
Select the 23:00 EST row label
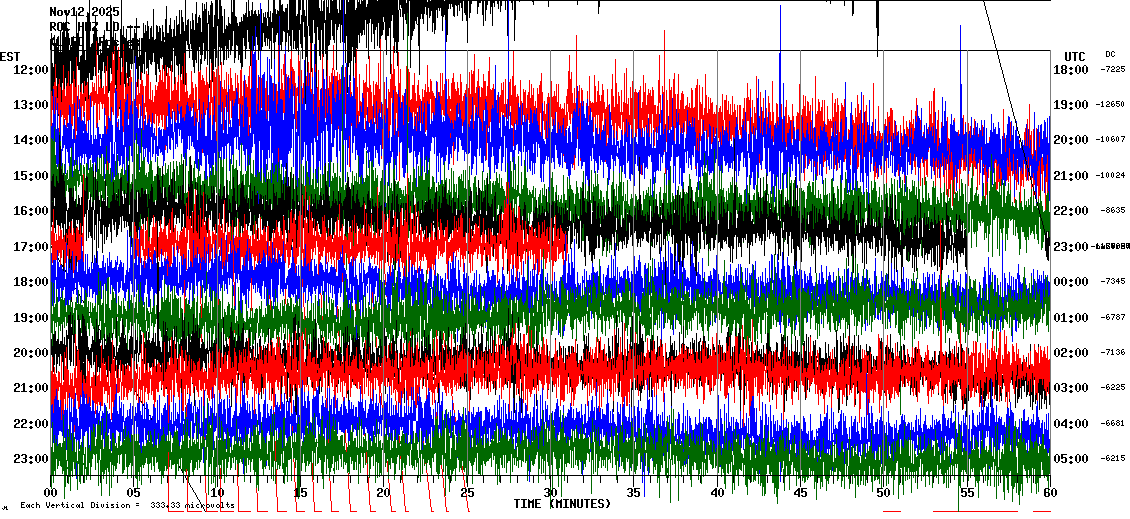click(32, 459)
